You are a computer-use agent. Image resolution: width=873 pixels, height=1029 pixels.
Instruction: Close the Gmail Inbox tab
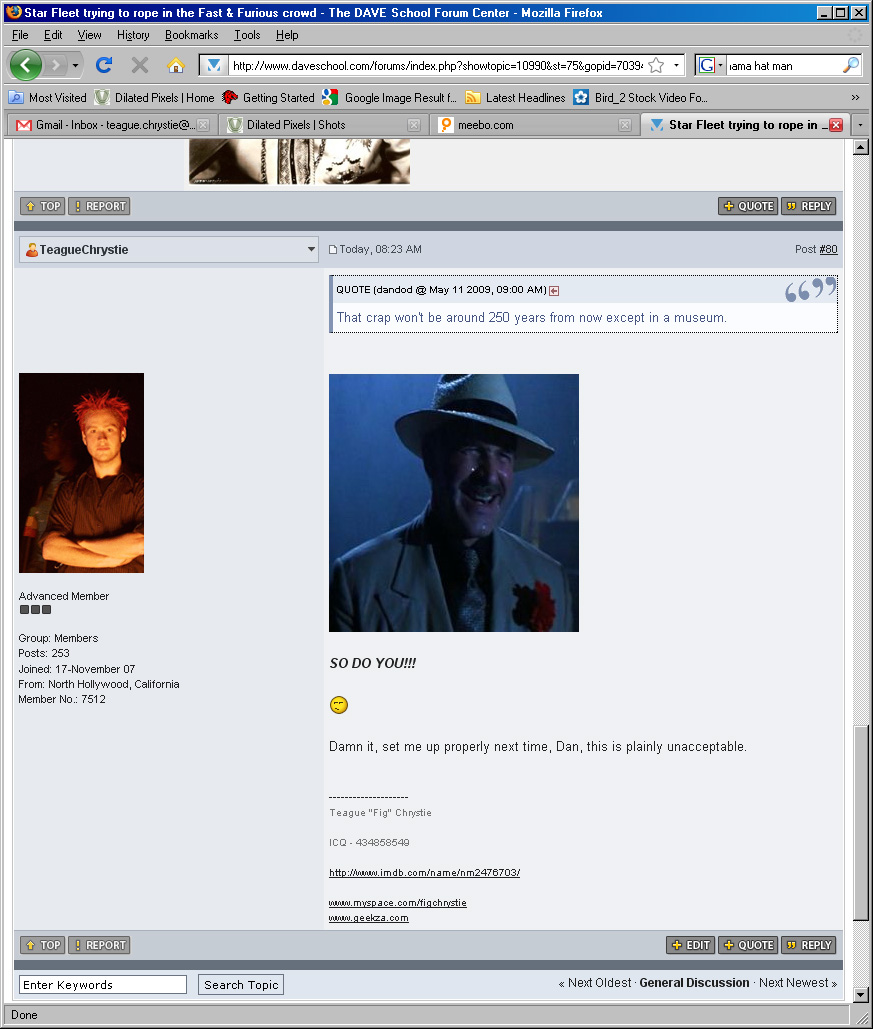tap(203, 125)
